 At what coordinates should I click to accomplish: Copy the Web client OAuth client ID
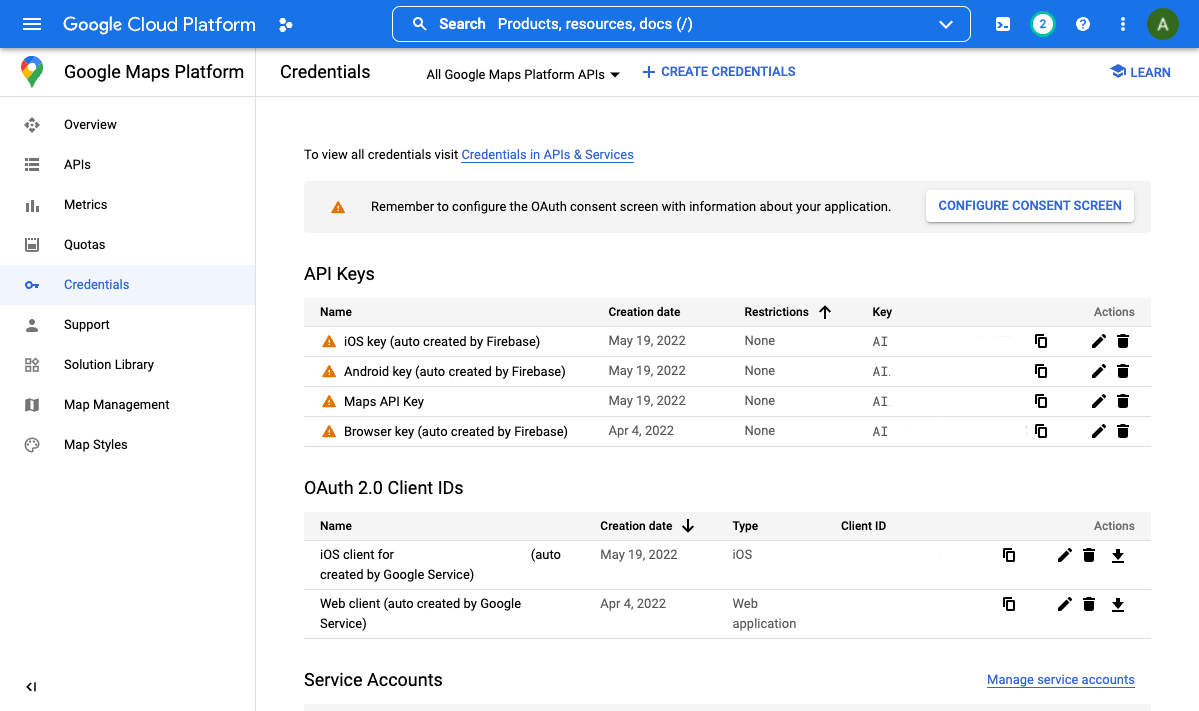[1009, 604]
